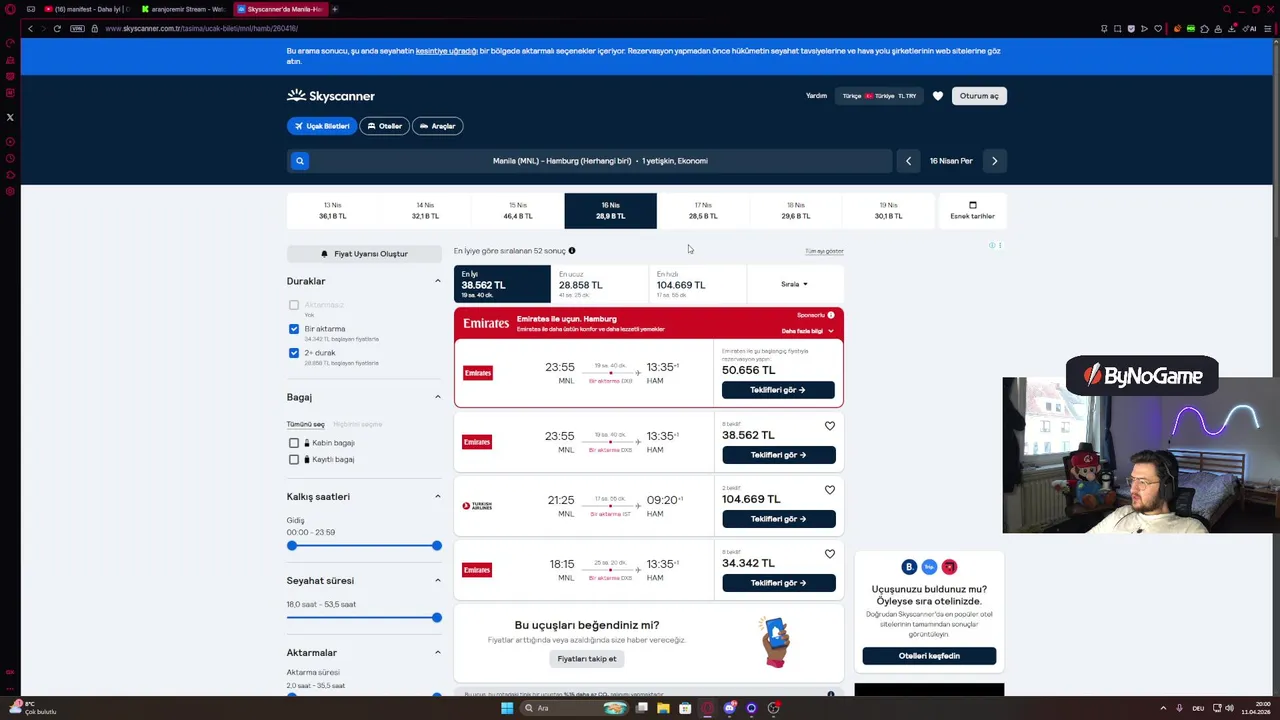Uncheck Bir aktarma checkbox
This screenshot has height=720, width=1280.
(x=294, y=329)
